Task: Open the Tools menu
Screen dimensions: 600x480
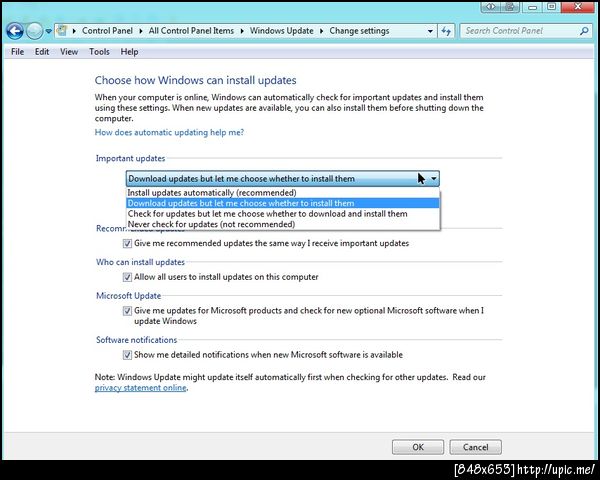Action: tap(99, 52)
